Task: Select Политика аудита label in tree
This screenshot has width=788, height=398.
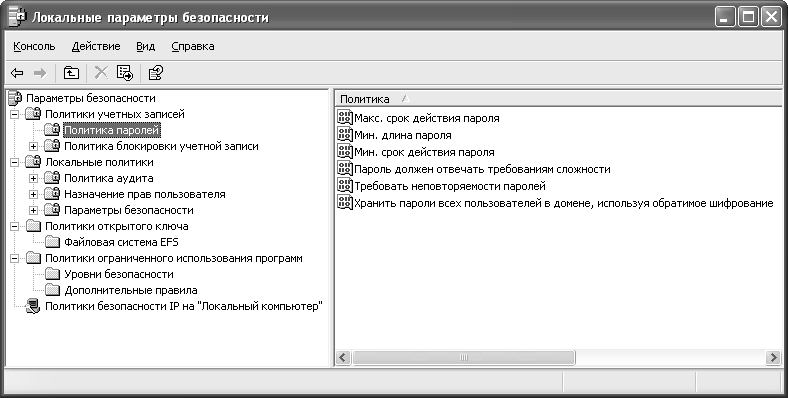Action: 109,178
